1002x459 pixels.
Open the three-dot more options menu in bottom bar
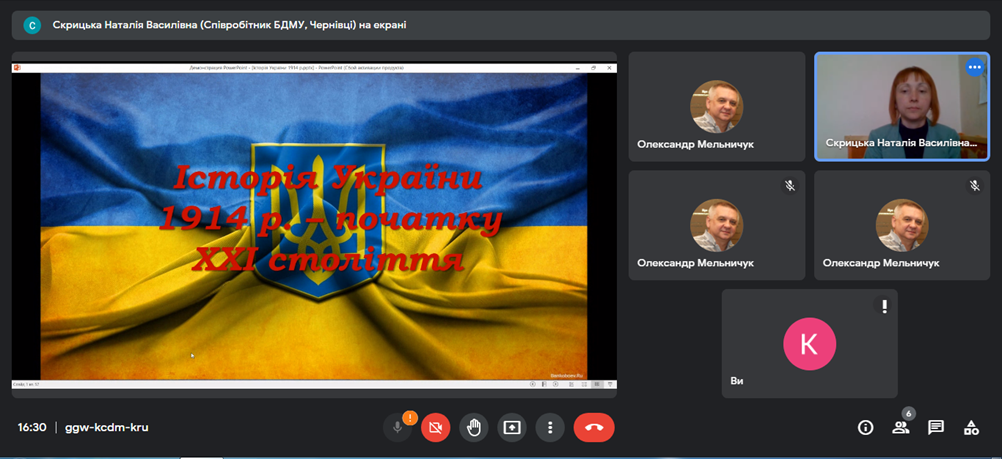click(550, 428)
